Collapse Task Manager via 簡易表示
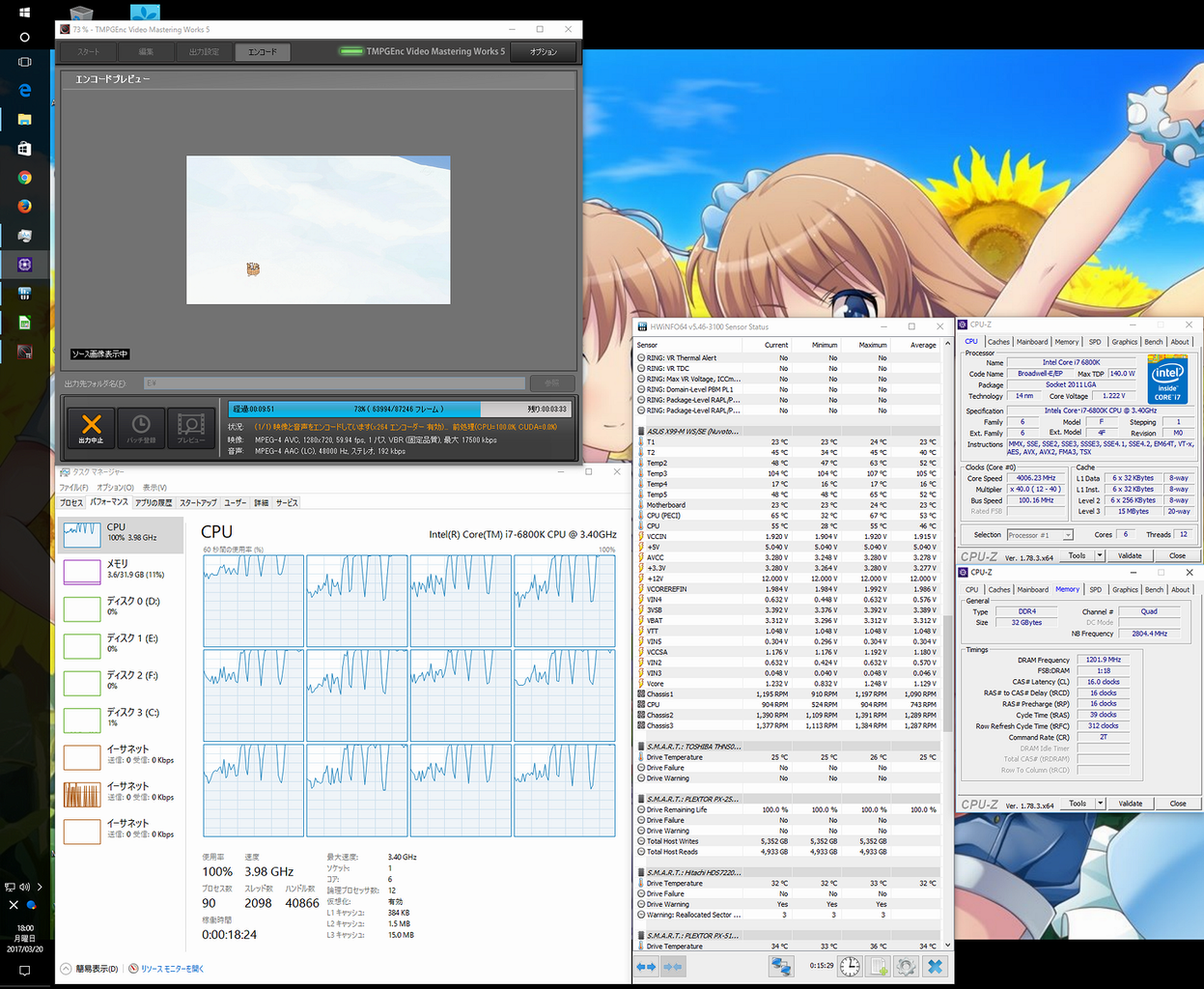This screenshot has width=1204, height=989. point(90,969)
